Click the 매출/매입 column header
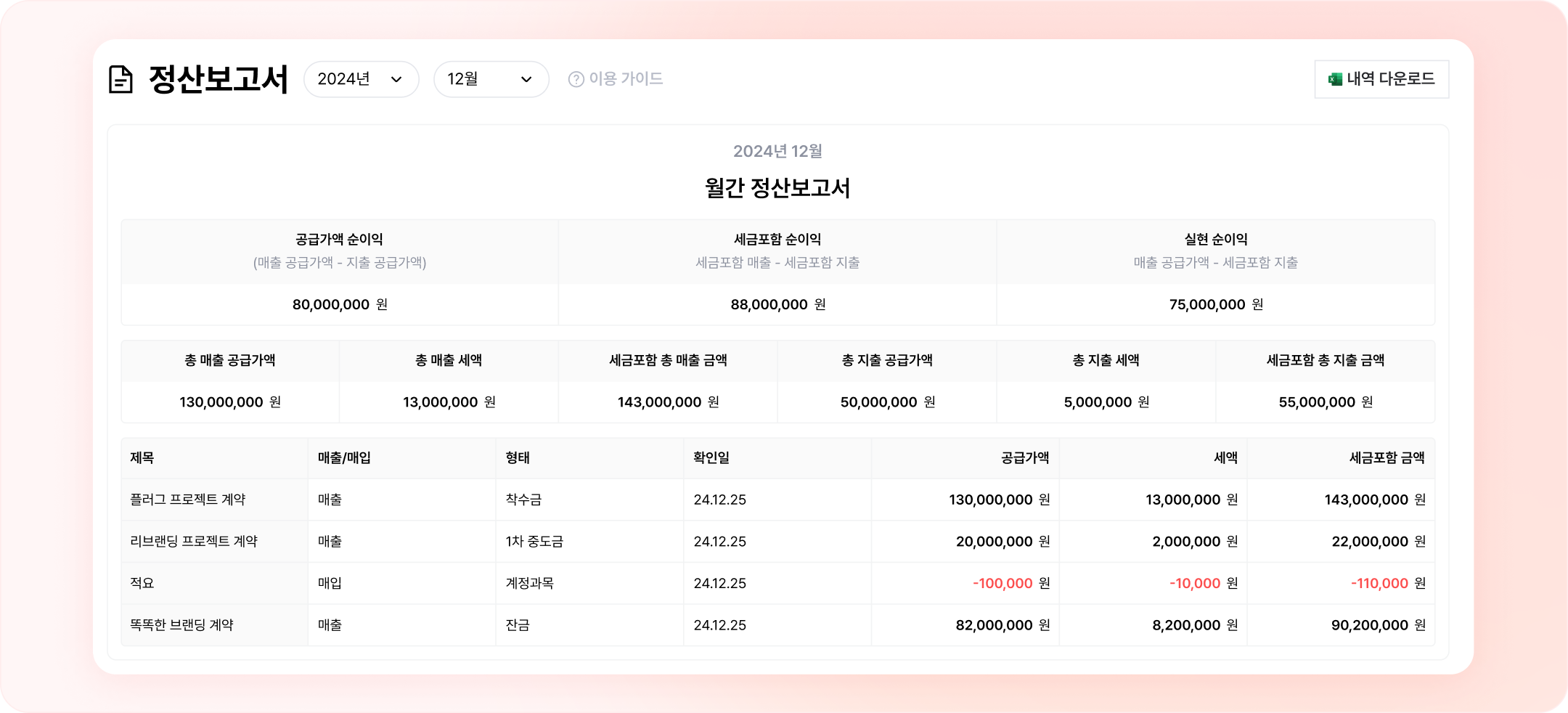1568x713 pixels. [x=344, y=458]
